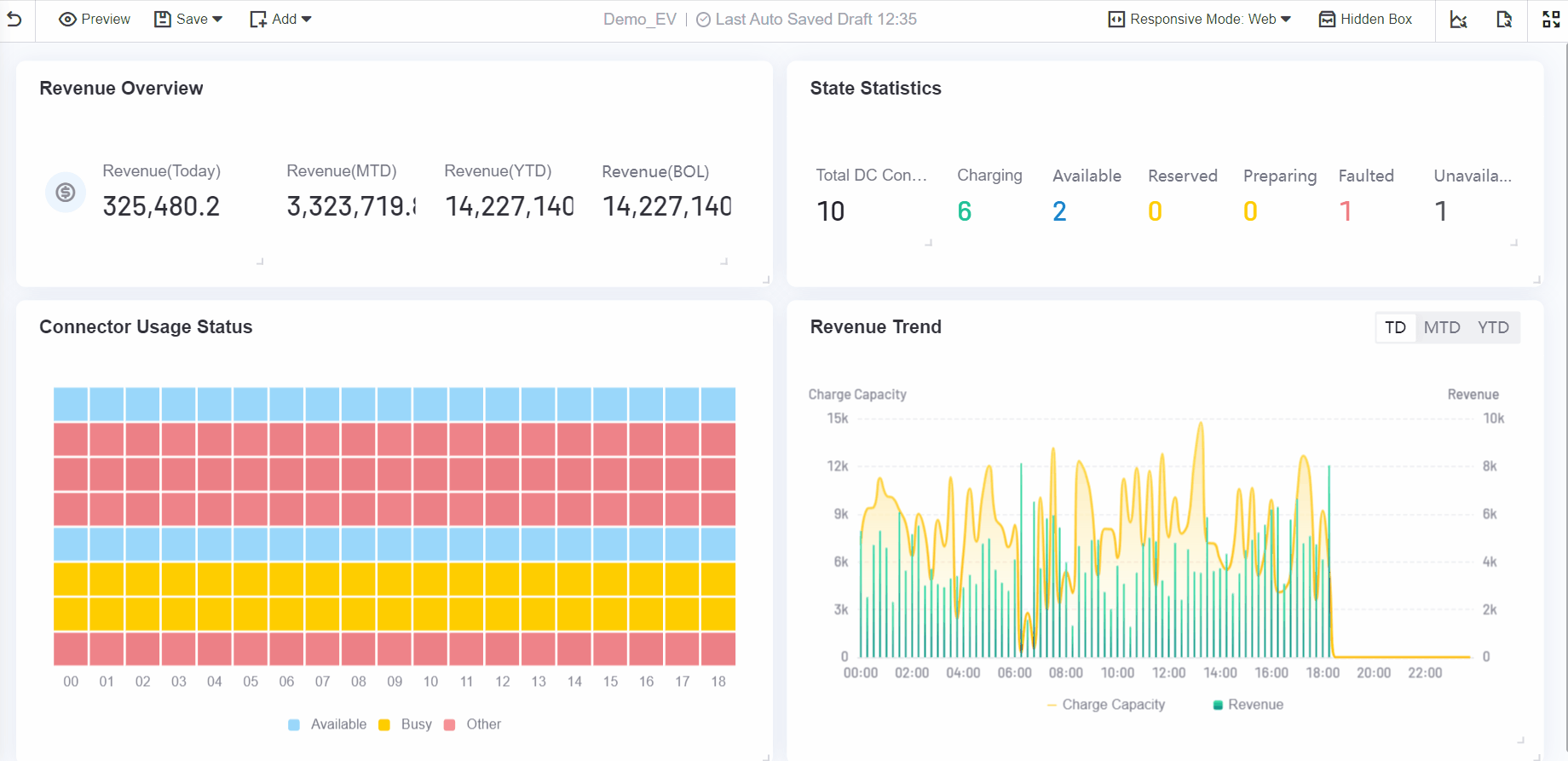Open the dashboard Preview
Screen dimensions: 1568x761
[95, 19]
